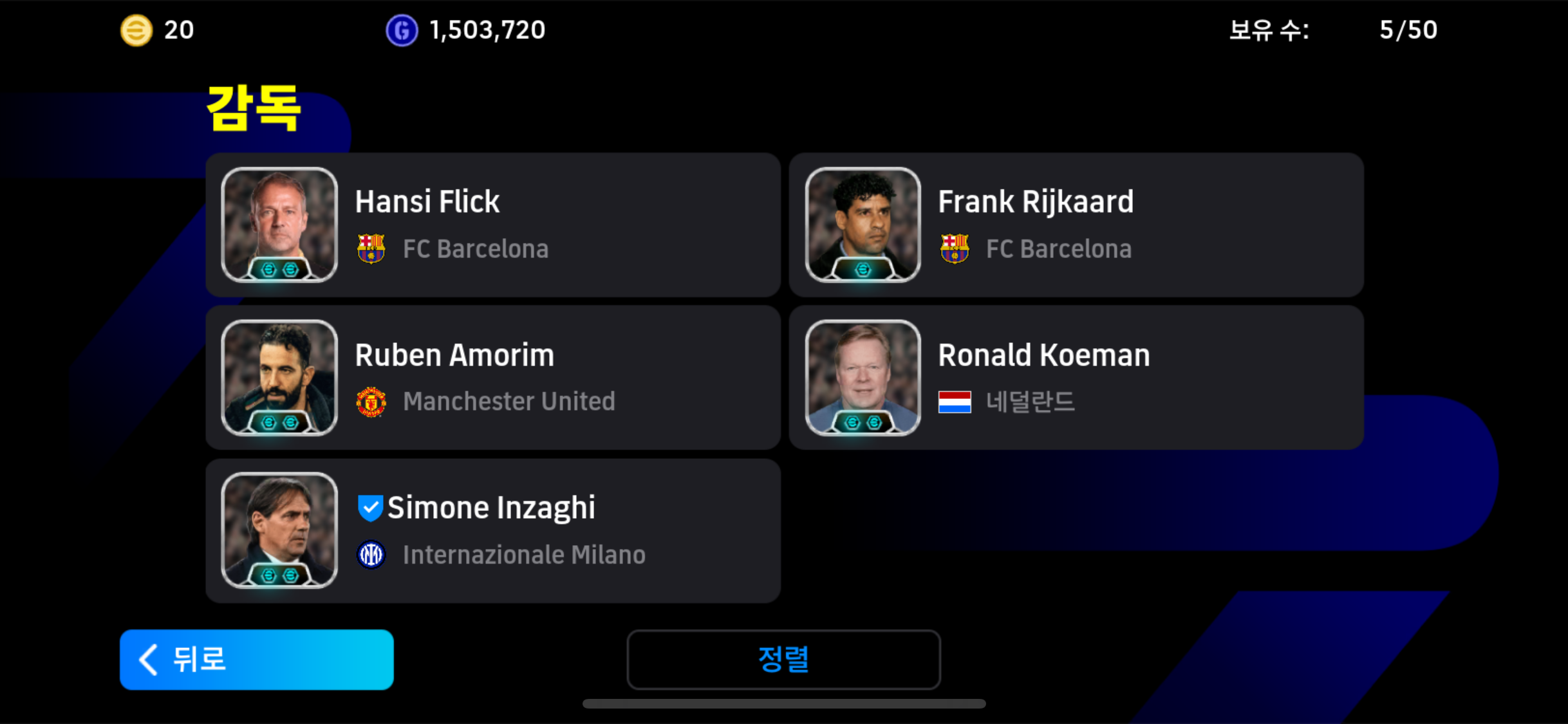
Task: Open Ruben Amorim's portrait thumbnail
Action: (279, 378)
